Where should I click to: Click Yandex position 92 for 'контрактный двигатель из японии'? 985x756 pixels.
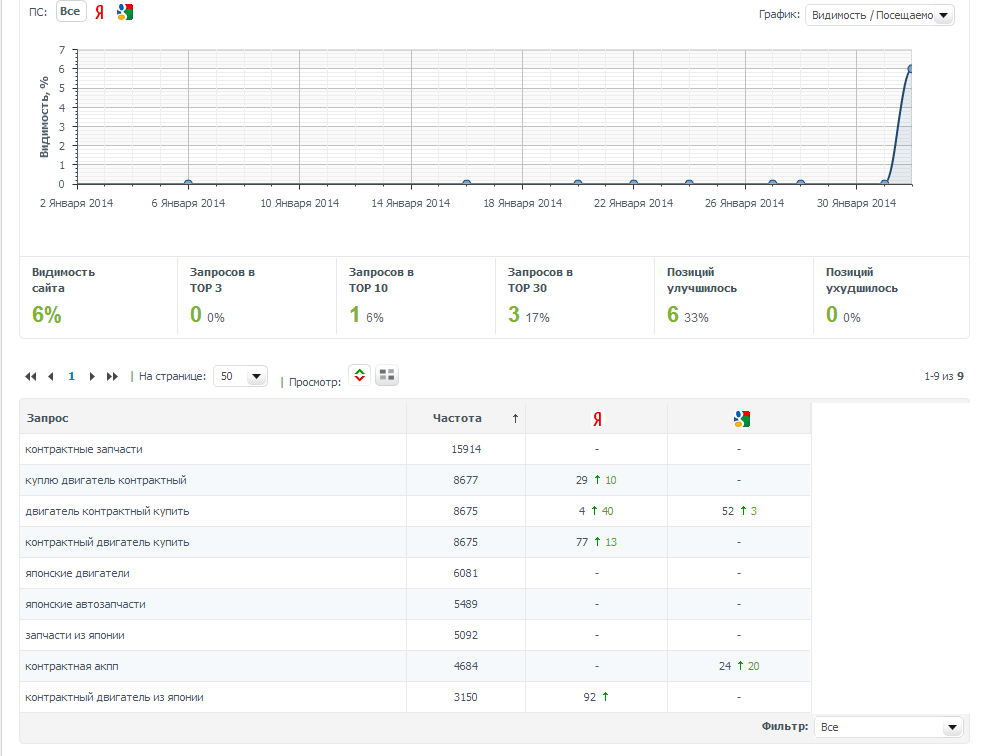click(x=589, y=697)
